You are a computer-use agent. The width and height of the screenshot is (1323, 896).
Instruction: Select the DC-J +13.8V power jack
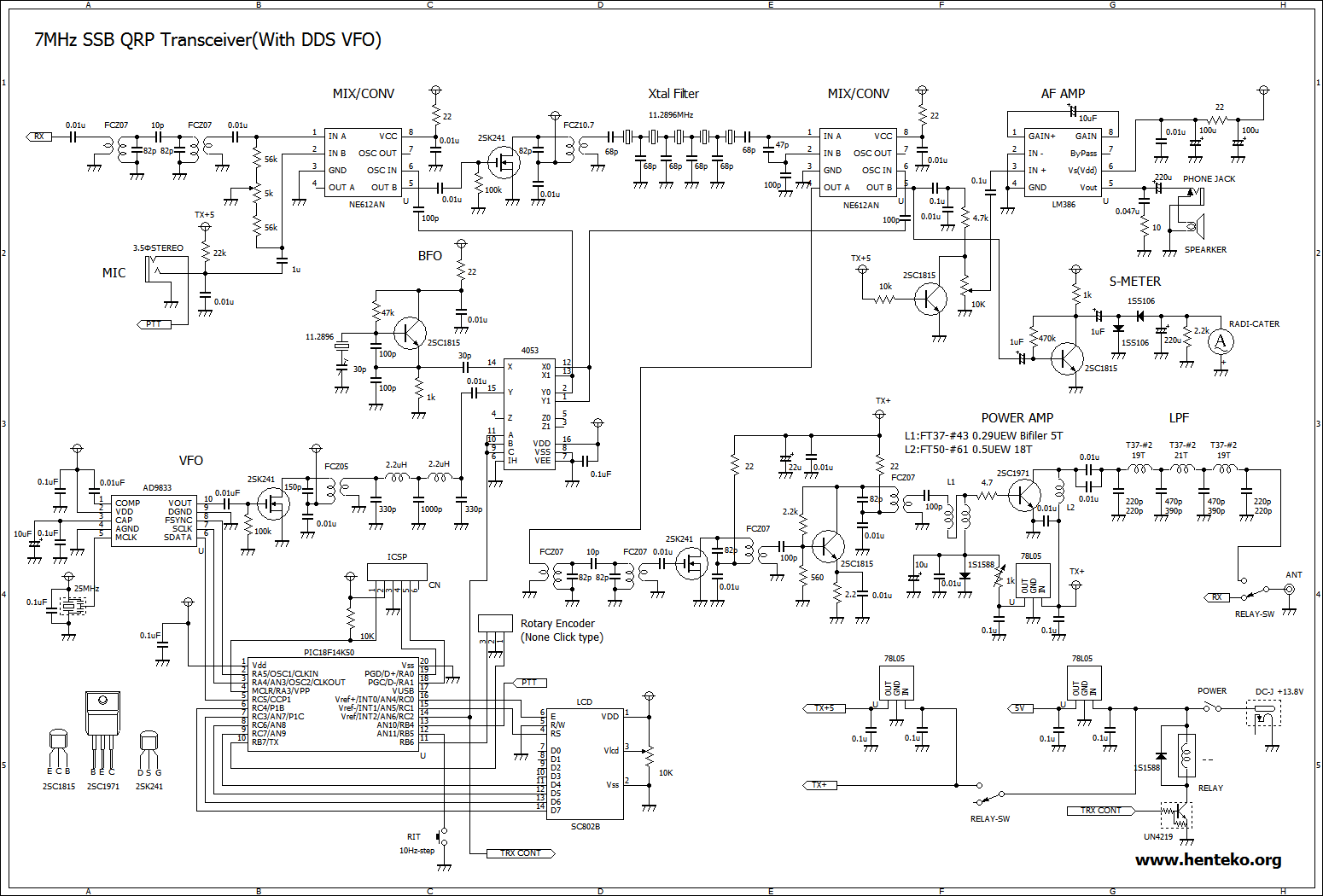tap(1263, 713)
